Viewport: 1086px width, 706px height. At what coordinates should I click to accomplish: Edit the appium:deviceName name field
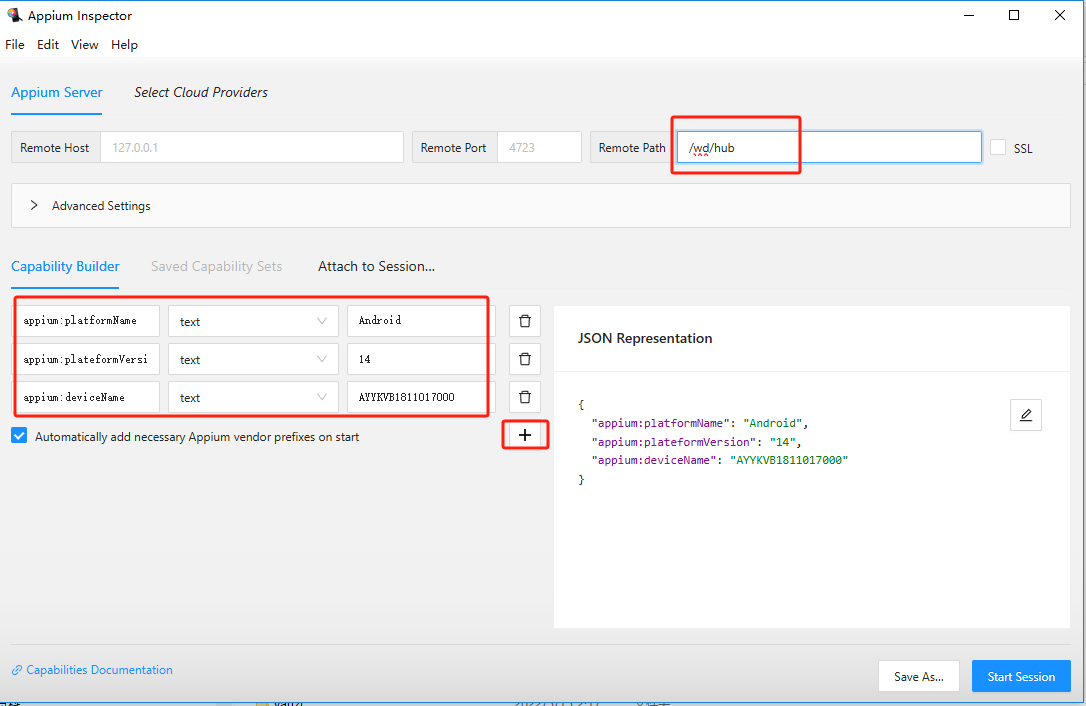point(87,397)
